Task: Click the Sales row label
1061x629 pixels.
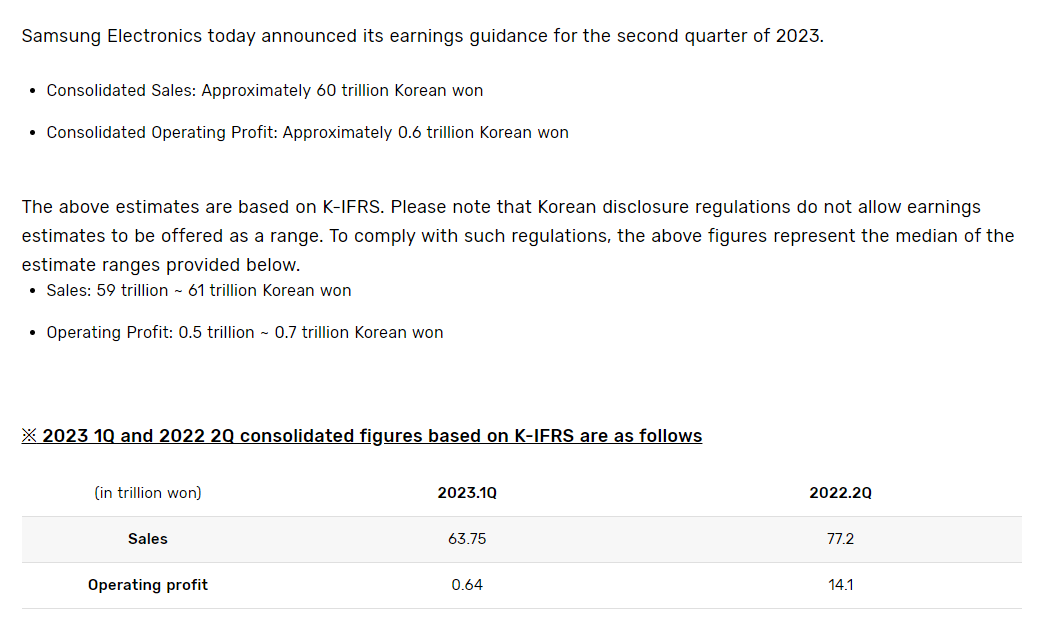Action: coord(148,539)
